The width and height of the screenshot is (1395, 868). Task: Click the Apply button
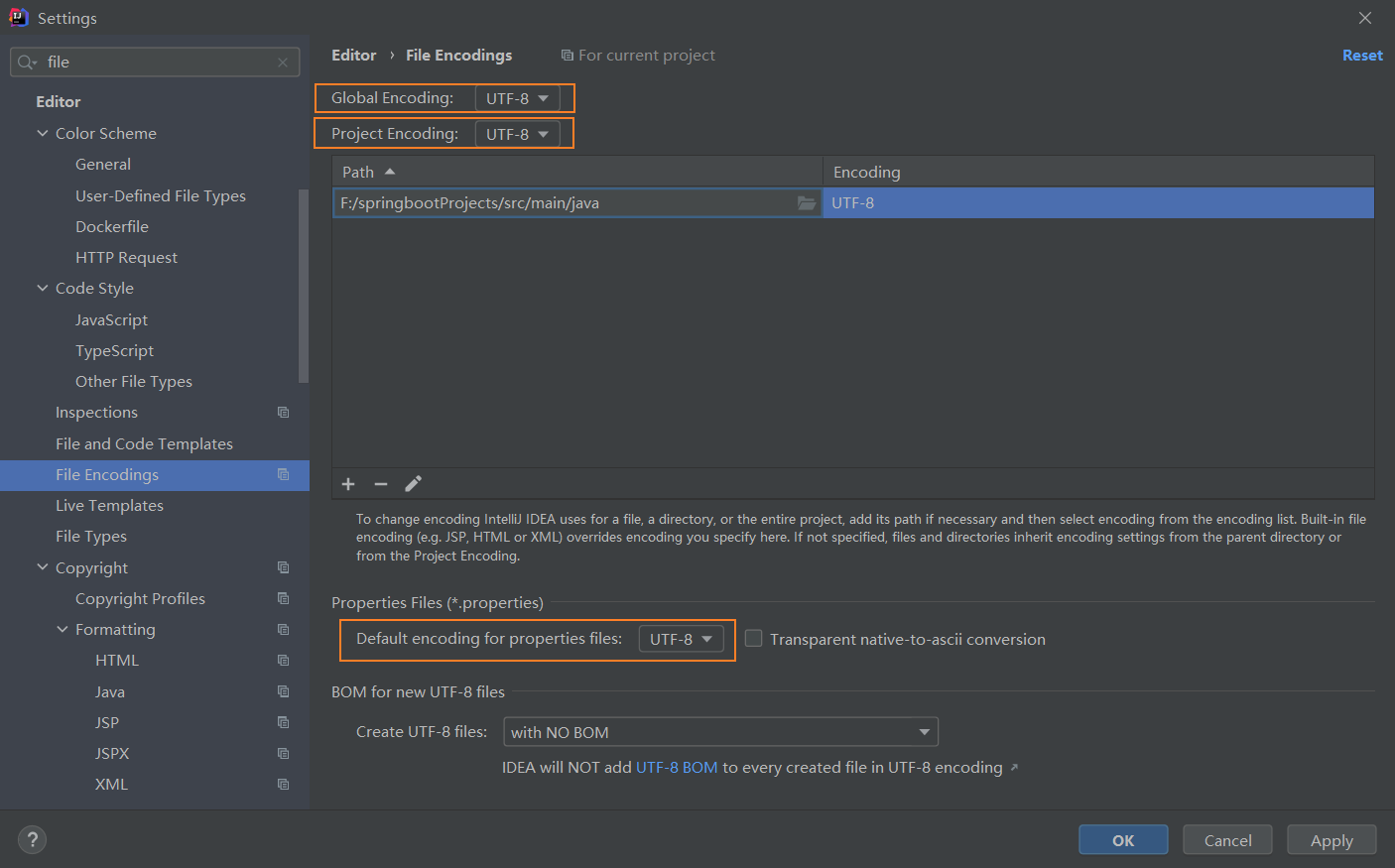pos(1332,840)
